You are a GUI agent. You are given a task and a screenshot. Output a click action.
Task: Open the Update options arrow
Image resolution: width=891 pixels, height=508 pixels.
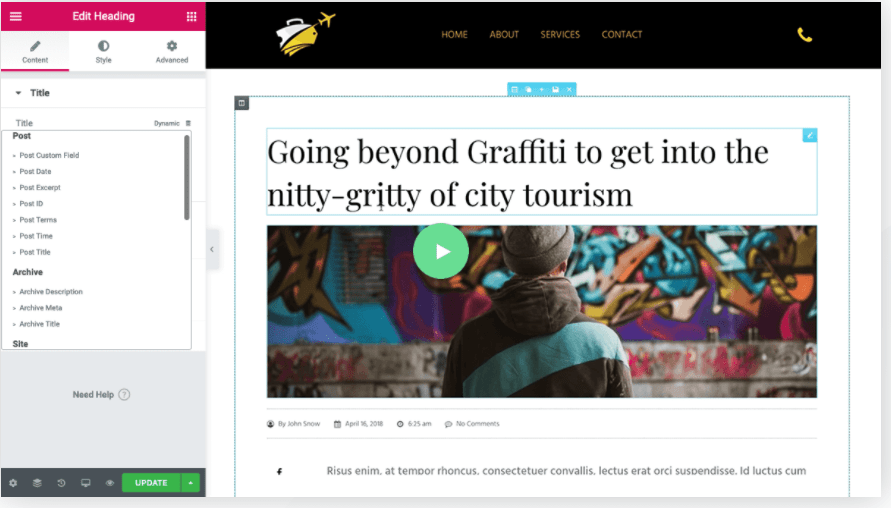191,483
